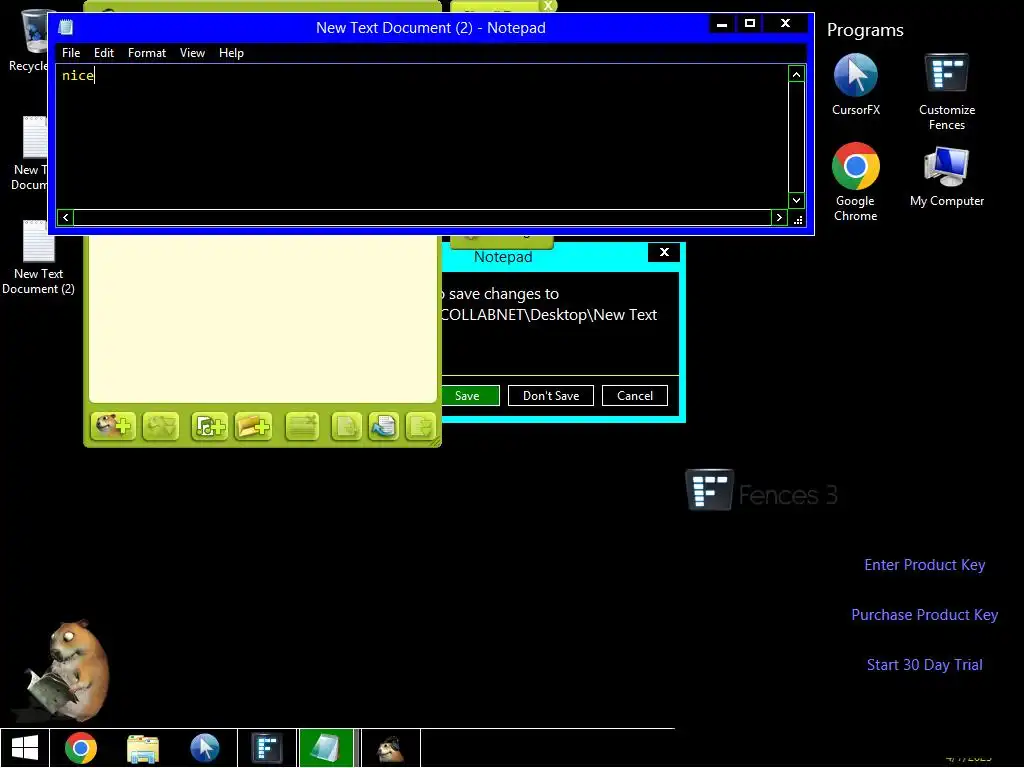The height and width of the screenshot is (768, 1024).
Task: Click Start 30 Day Trial link
Action: (x=925, y=665)
